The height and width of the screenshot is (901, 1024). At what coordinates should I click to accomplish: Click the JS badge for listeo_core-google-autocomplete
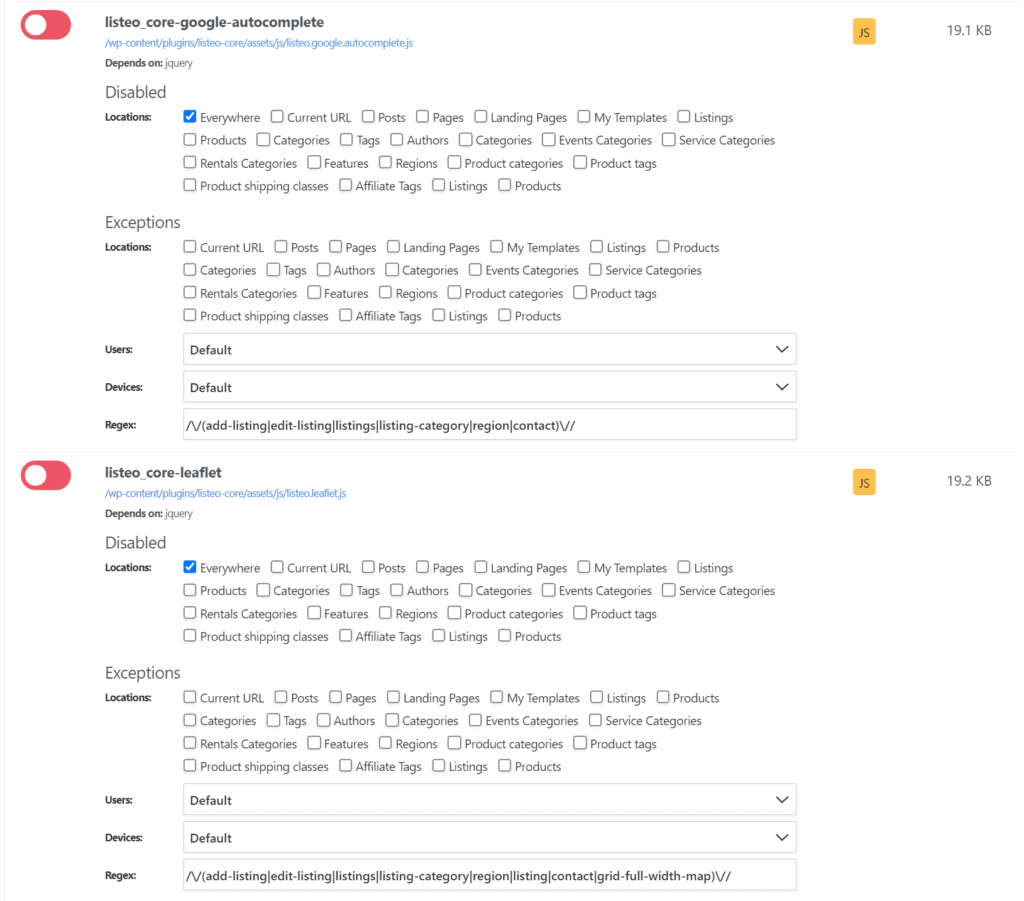[x=863, y=31]
